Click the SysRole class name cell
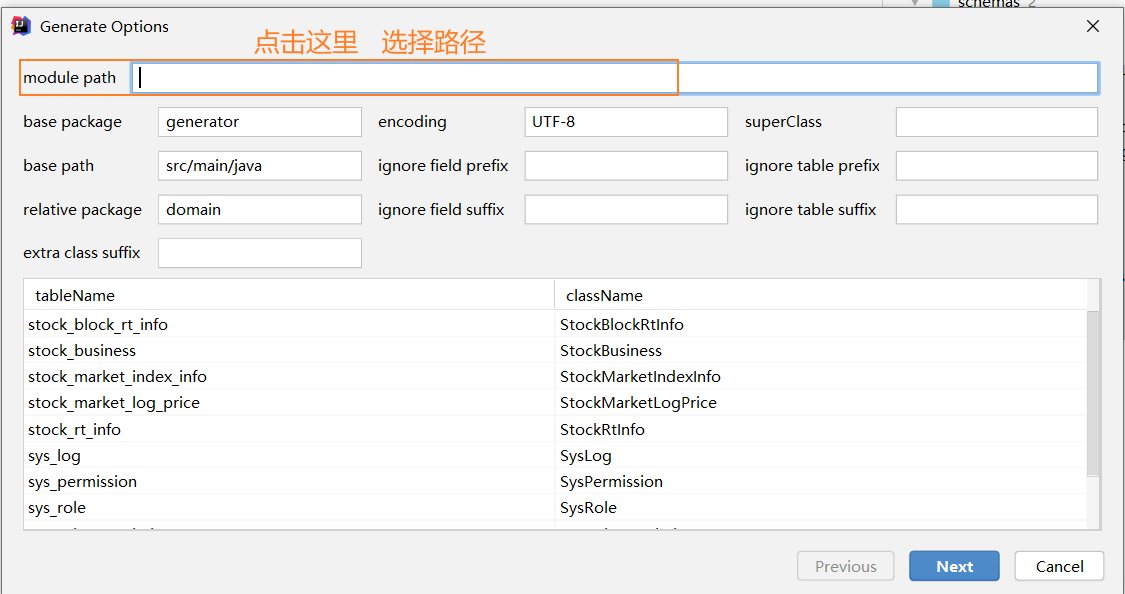Screen dimensions: 1125x594 pos(821,508)
